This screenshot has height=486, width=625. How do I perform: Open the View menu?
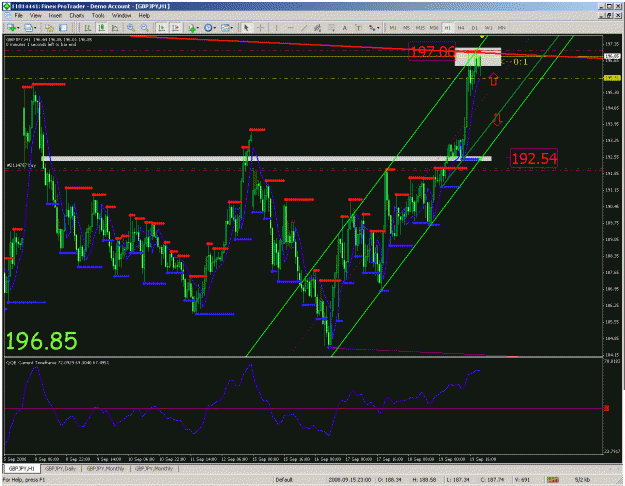pyautogui.click(x=35, y=16)
